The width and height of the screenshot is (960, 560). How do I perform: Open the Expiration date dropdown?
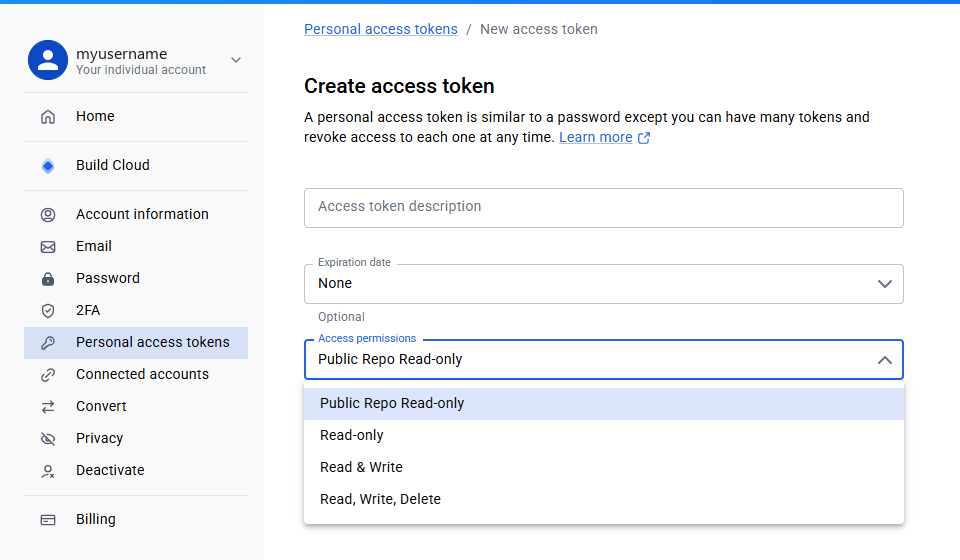tap(604, 284)
